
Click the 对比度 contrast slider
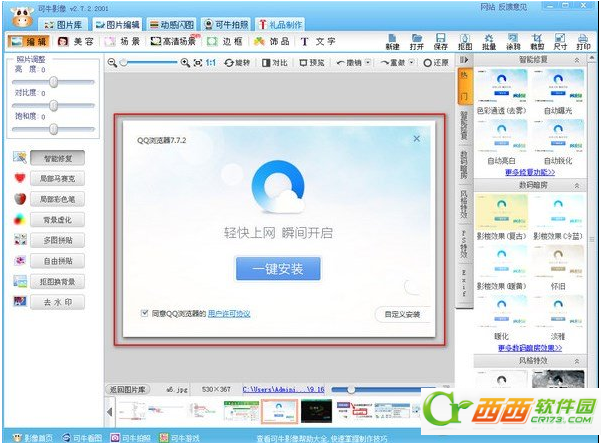coord(53,105)
